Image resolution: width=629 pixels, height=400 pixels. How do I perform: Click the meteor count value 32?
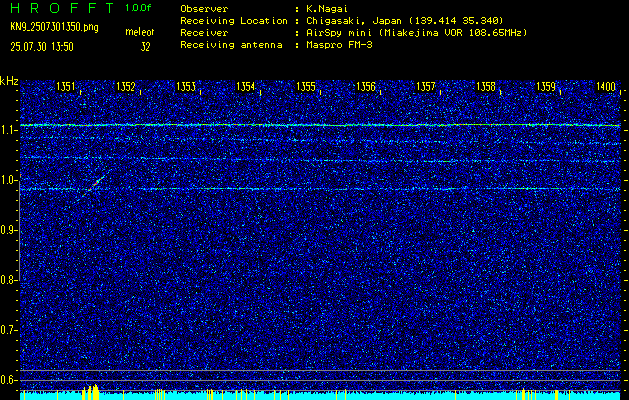145,47
